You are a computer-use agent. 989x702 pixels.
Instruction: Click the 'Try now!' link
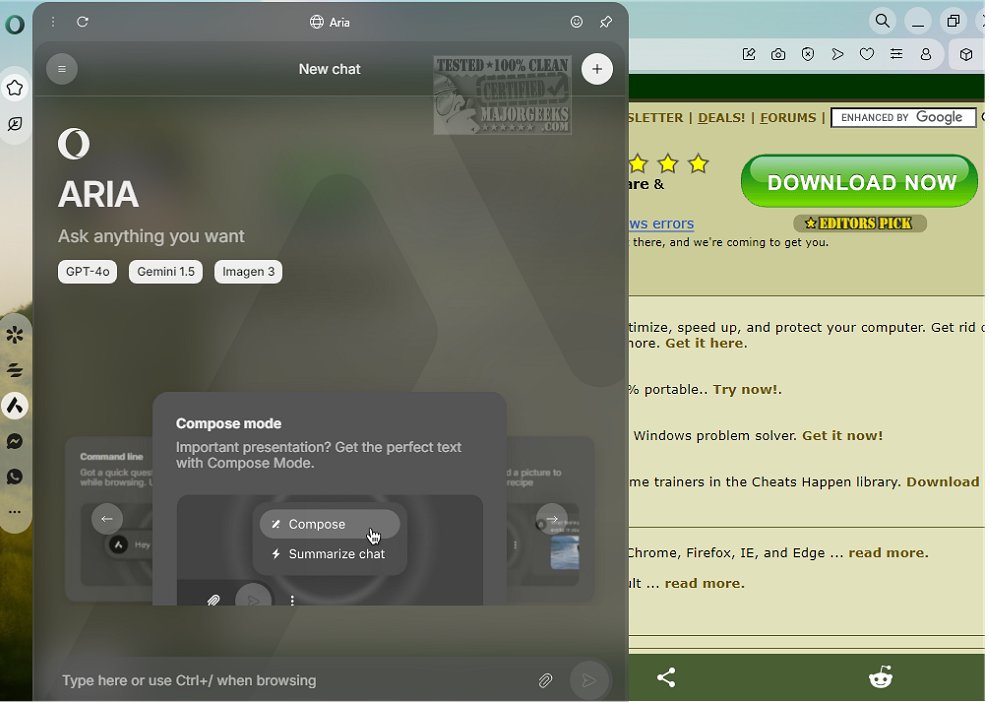(x=745, y=389)
